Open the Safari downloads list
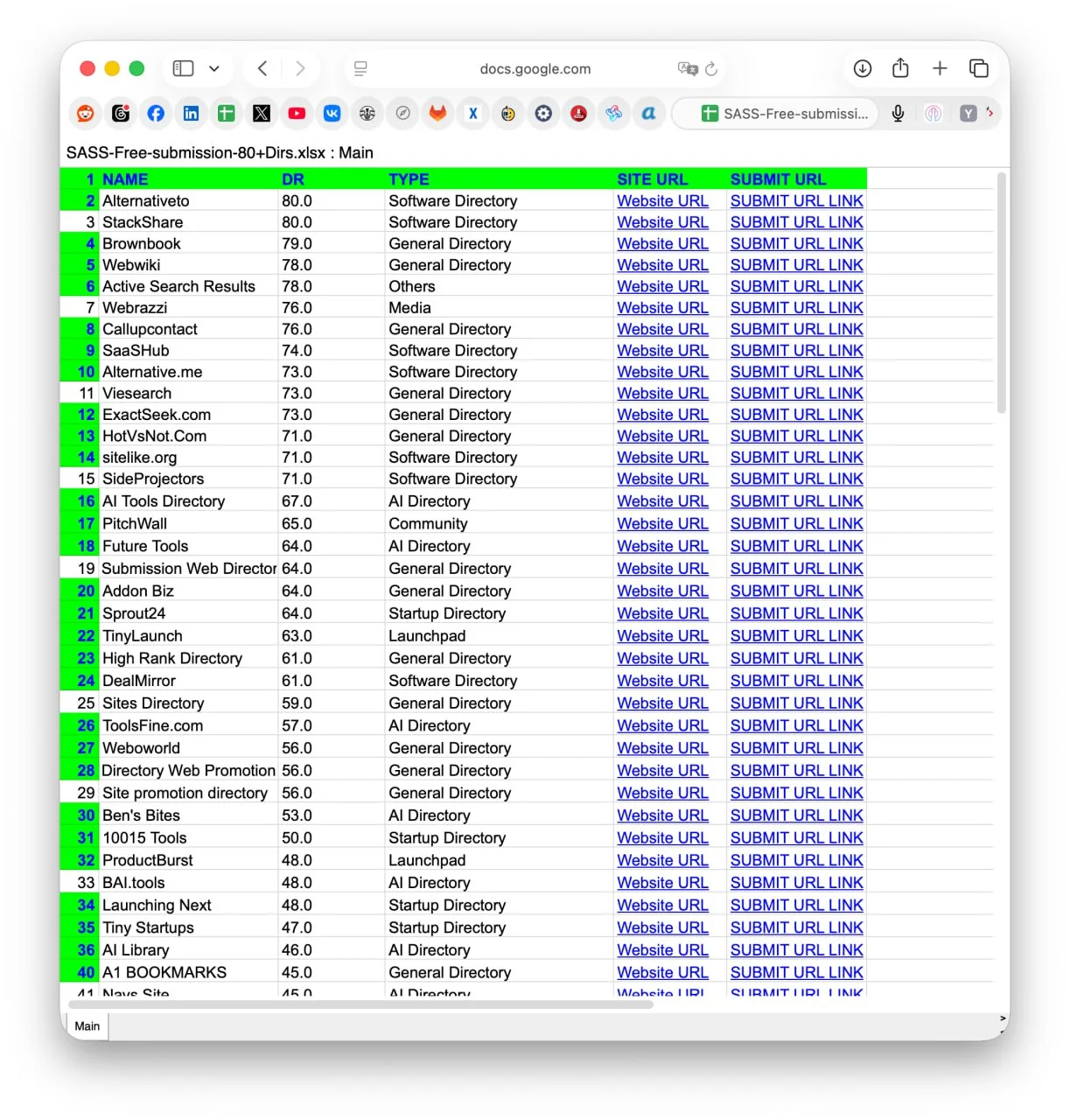The width and height of the screenshot is (1070, 1120). 862,68
